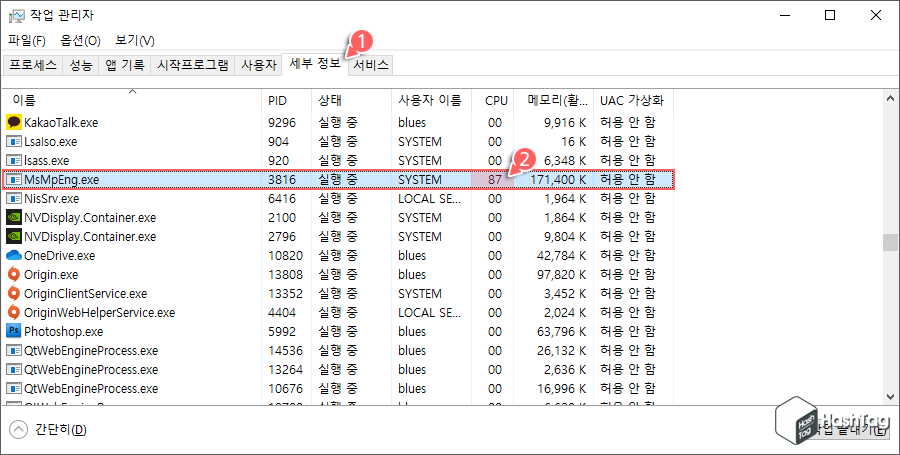Click the OriginWebHelperService.exe icon

(14, 312)
